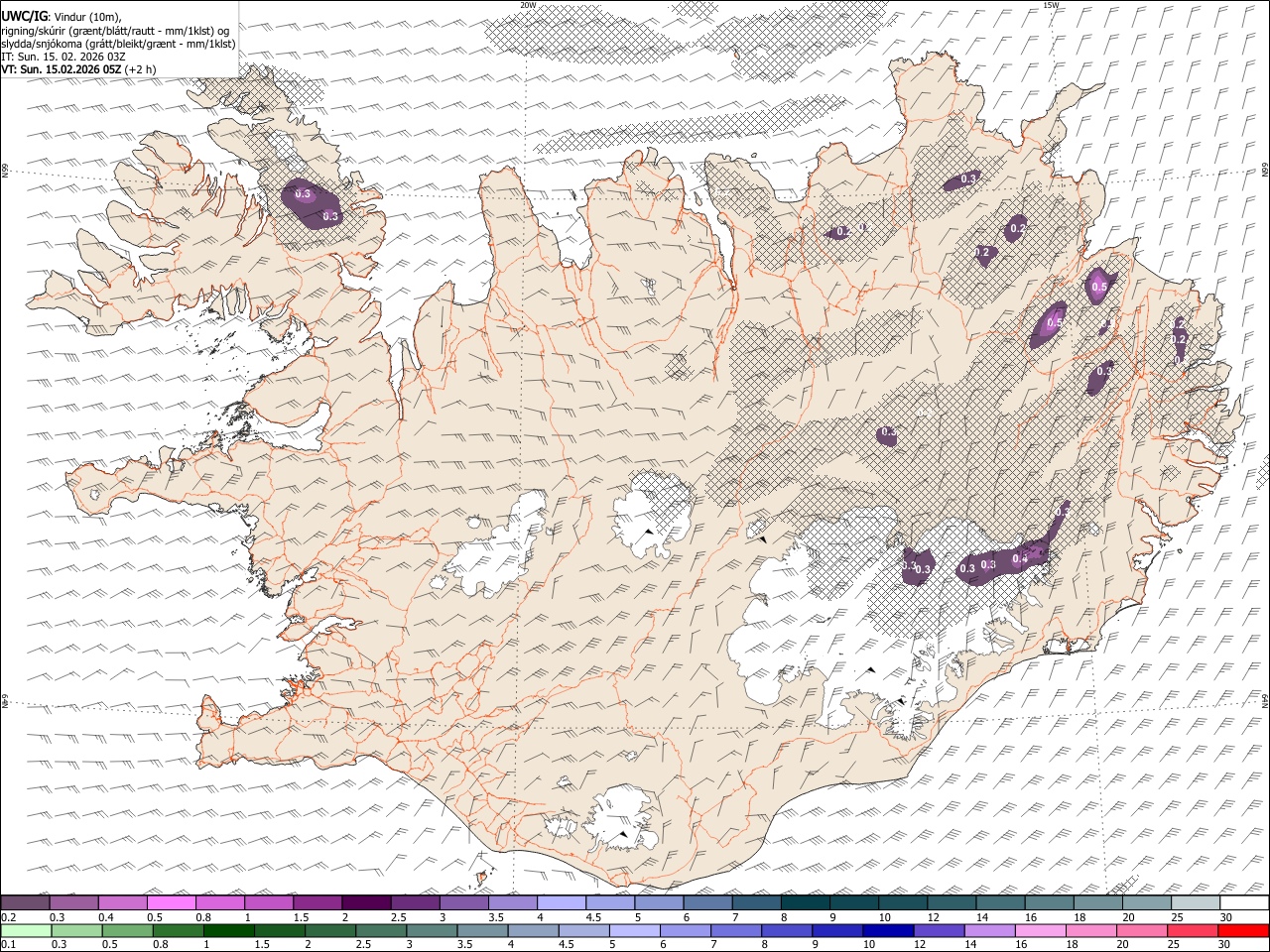Select the 'IT: Sun. 15. 02. 2026 03Z' line
This screenshot has height=952, width=1270.
(63, 57)
